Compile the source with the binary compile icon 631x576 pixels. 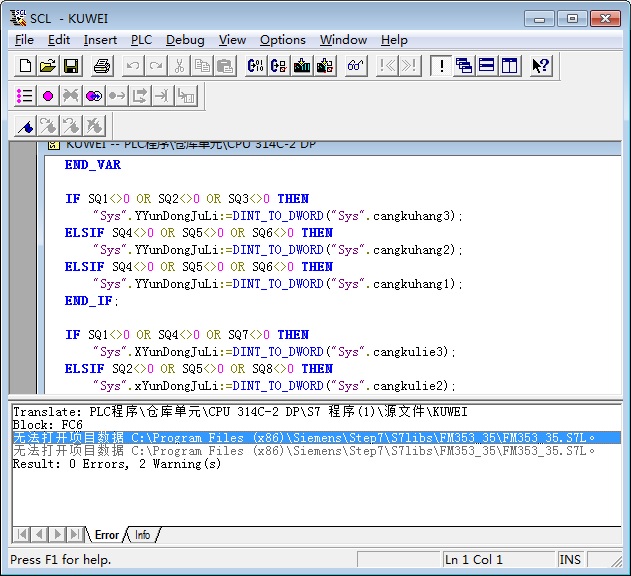coord(256,66)
